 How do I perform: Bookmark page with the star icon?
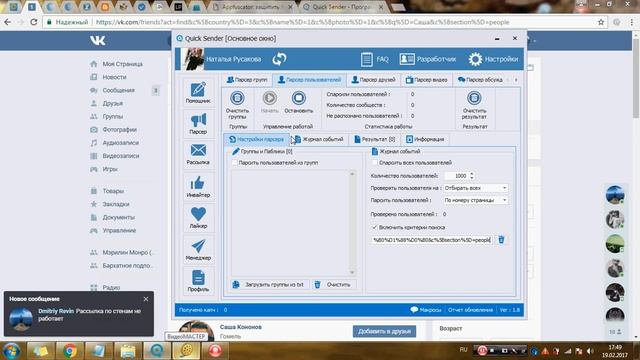(601, 22)
